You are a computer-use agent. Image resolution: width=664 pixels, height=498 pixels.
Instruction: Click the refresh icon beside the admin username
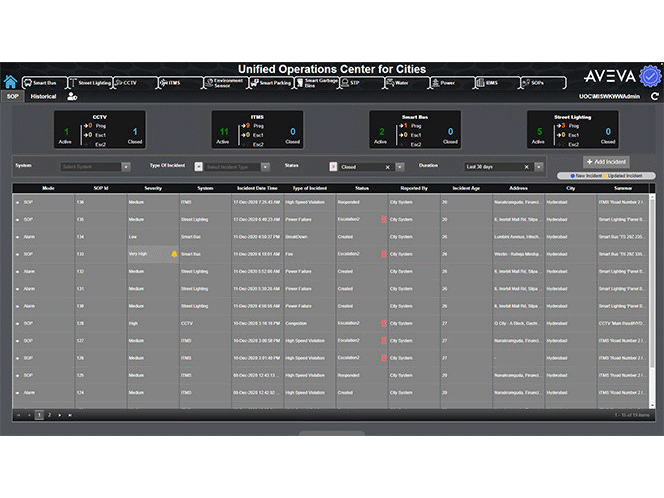pos(655,97)
